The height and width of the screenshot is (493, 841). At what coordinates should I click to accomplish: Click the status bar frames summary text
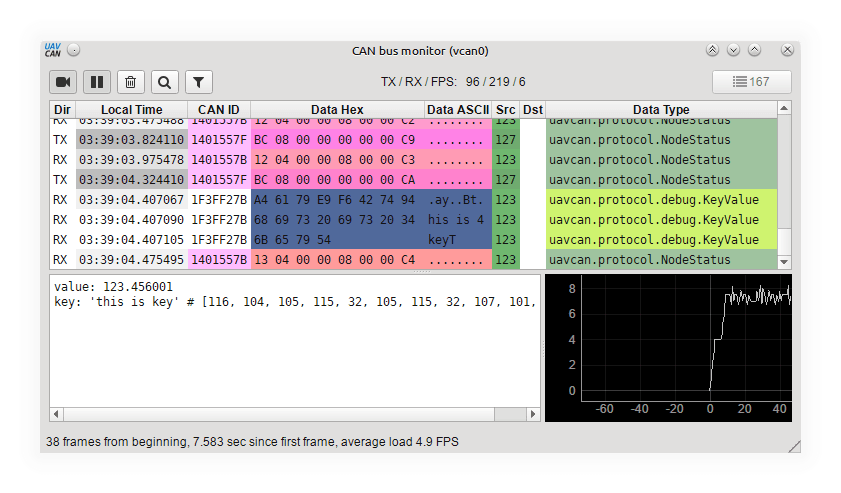click(x=252, y=442)
